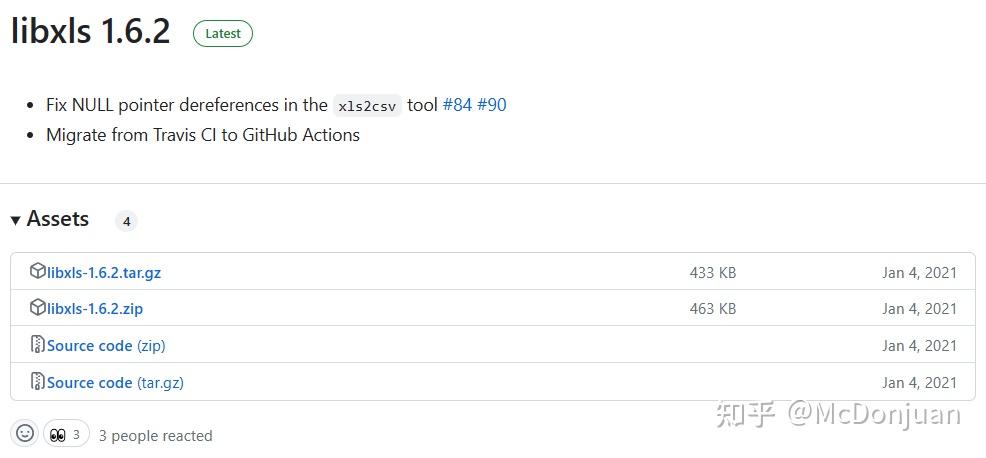The height and width of the screenshot is (458, 986).
Task: Toggle the eyes emoji reaction
Action: [x=65, y=434]
